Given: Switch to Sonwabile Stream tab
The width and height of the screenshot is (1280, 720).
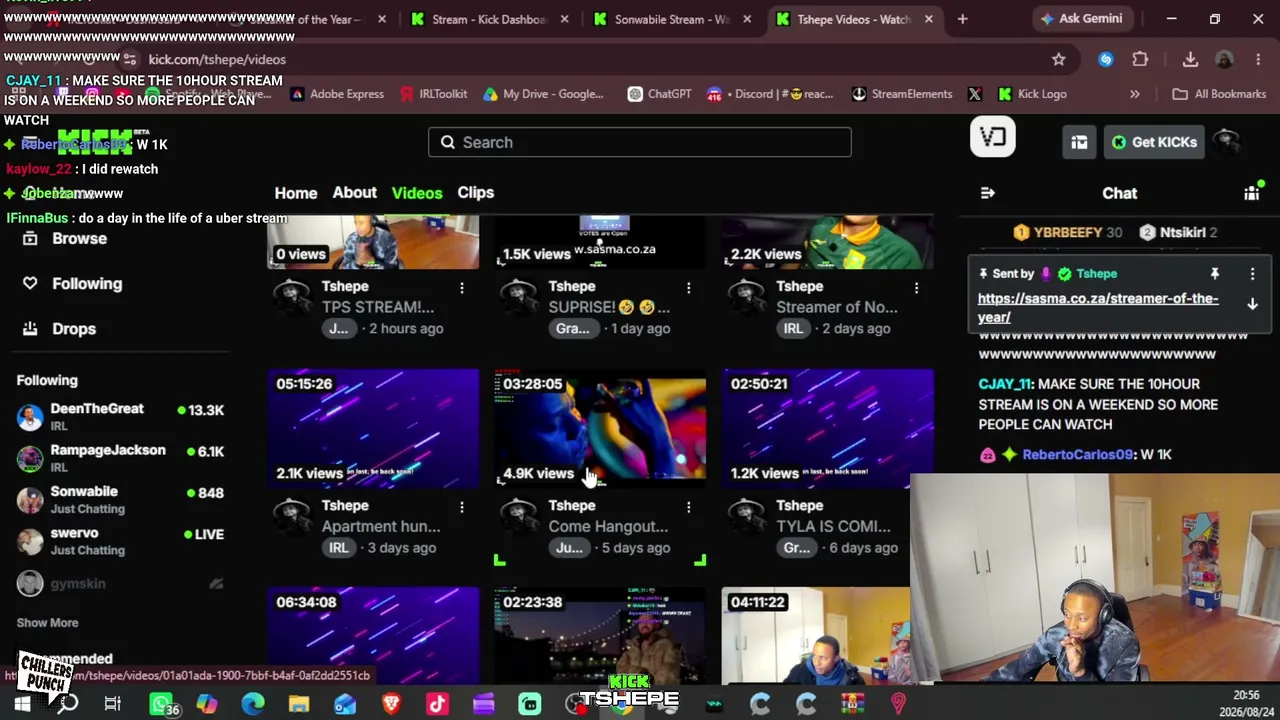Looking at the screenshot, I should click(x=671, y=19).
